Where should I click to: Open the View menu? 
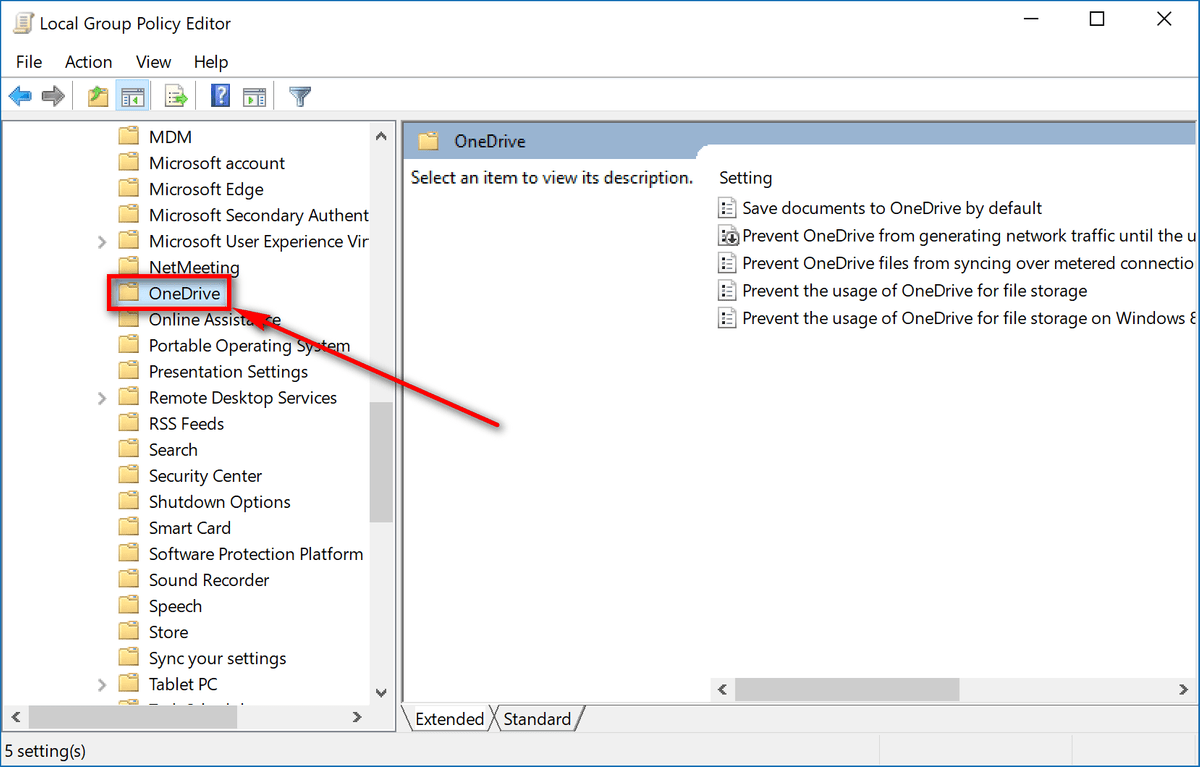coord(154,62)
